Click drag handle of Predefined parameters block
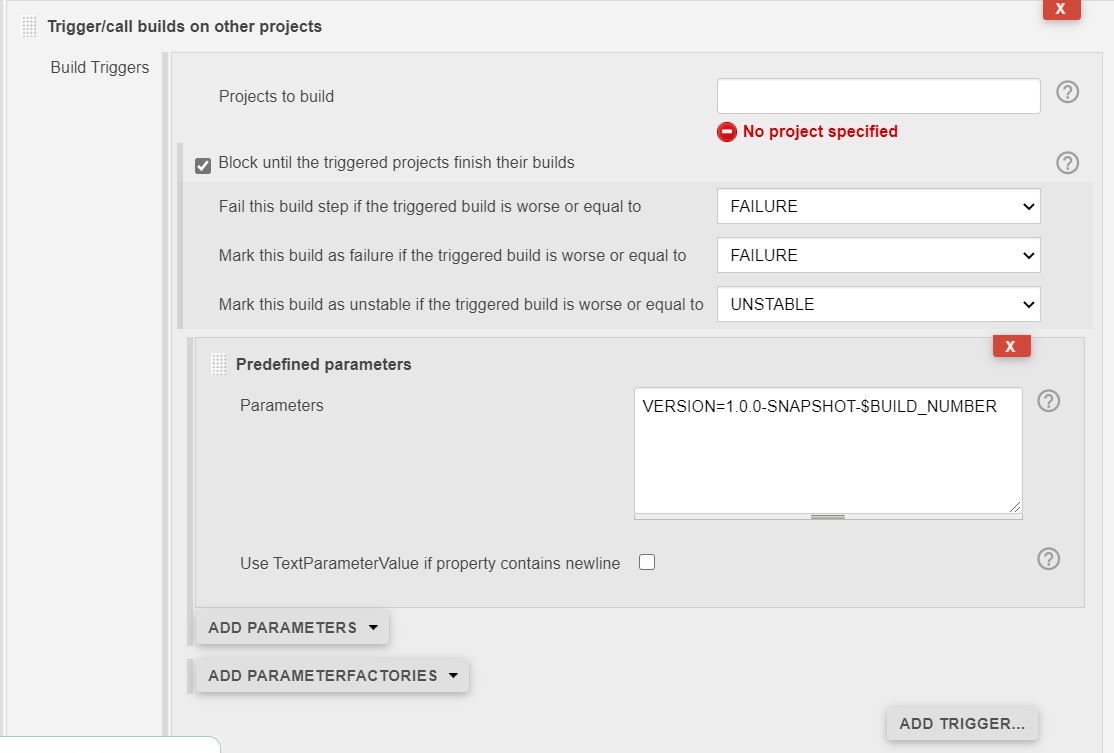This screenshot has width=1114, height=753. pyautogui.click(x=219, y=364)
